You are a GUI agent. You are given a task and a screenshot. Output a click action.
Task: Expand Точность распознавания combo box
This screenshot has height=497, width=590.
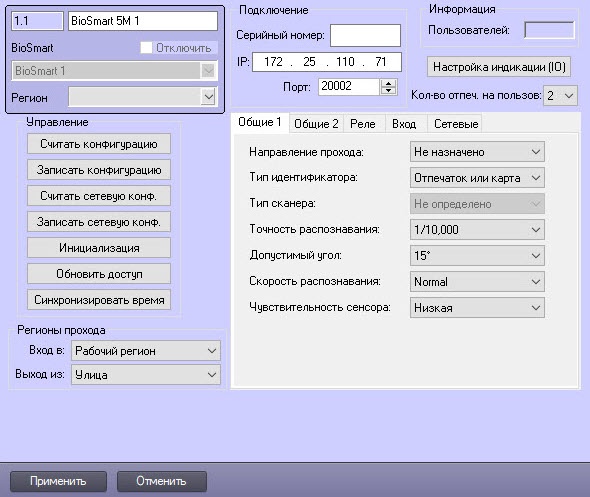click(x=477, y=230)
